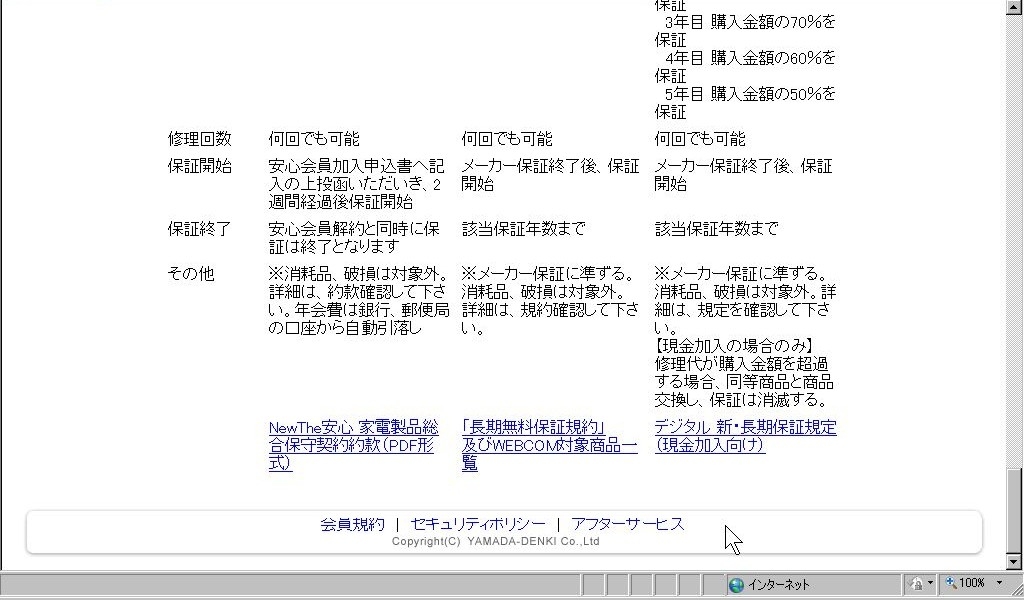Image resolution: width=1024 pixels, height=600 pixels.
Task: Click 安心会員解約と同時に保証は終了となります text
Action: (x=354, y=238)
